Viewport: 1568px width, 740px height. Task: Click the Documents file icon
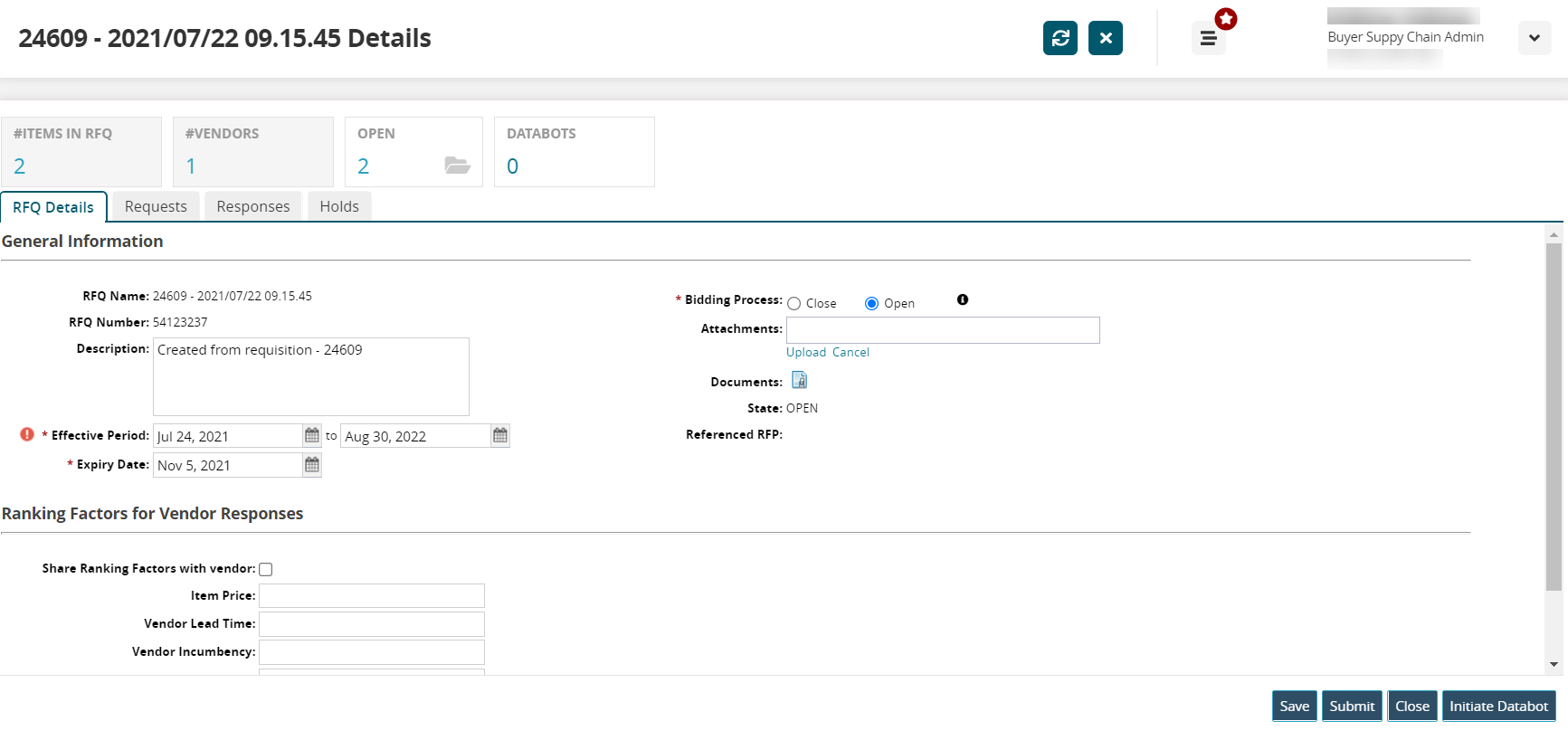[799, 380]
